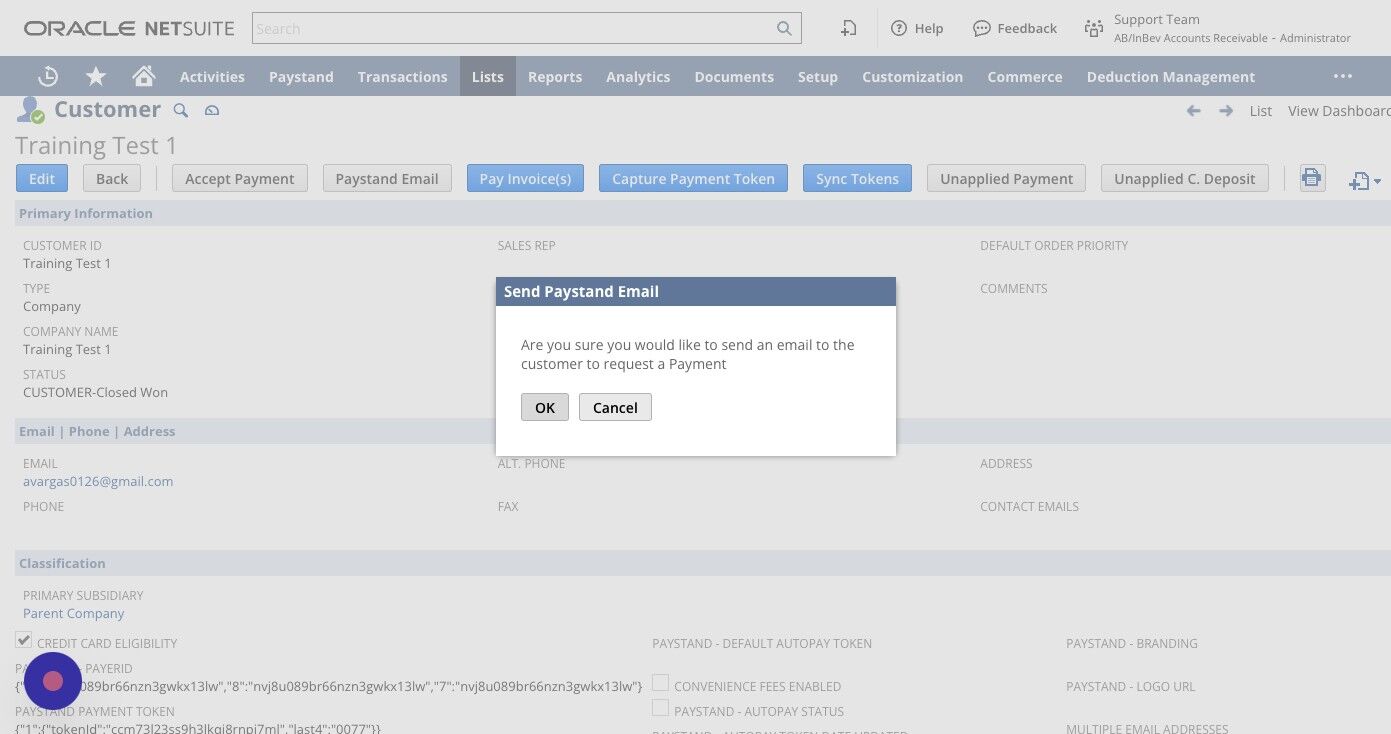Confirm sending email with OK button
Screen dimensions: 1391x734
pos(544,407)
